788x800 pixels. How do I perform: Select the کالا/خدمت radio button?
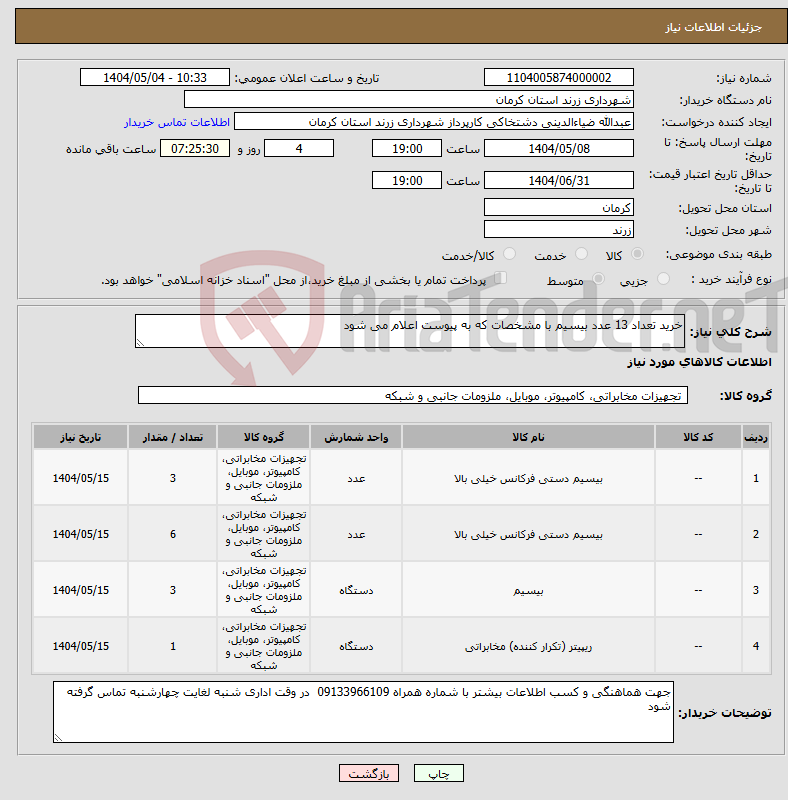[509, 254]
